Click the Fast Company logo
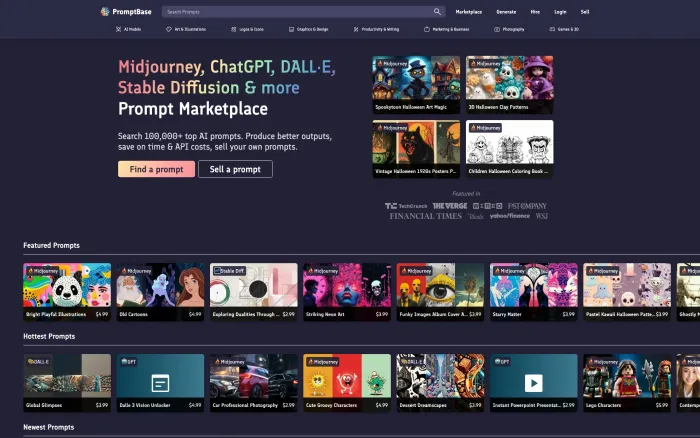The image size is (700, 438). click(x=527, y=206)
